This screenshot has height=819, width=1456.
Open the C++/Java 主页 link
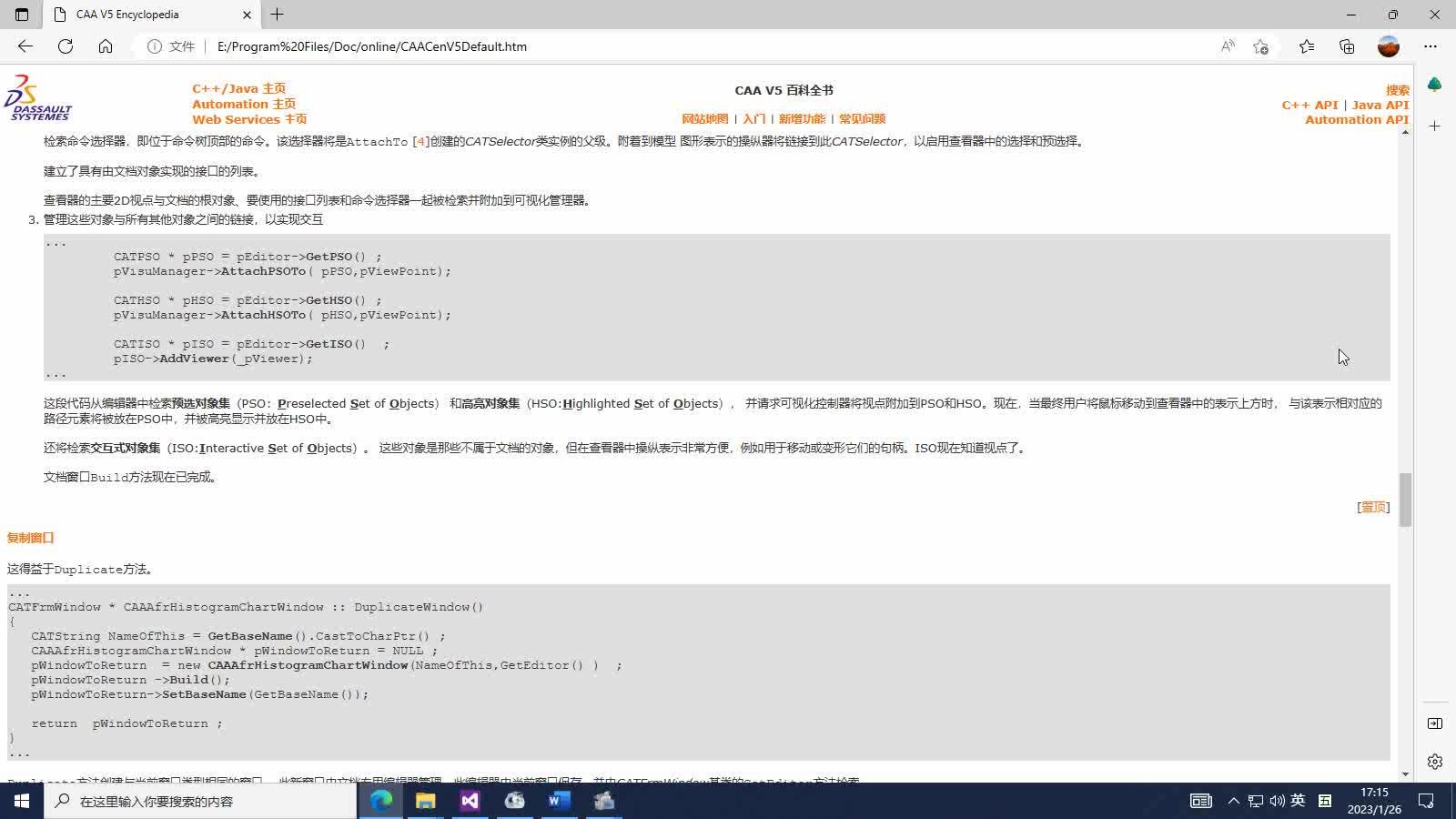238,88
